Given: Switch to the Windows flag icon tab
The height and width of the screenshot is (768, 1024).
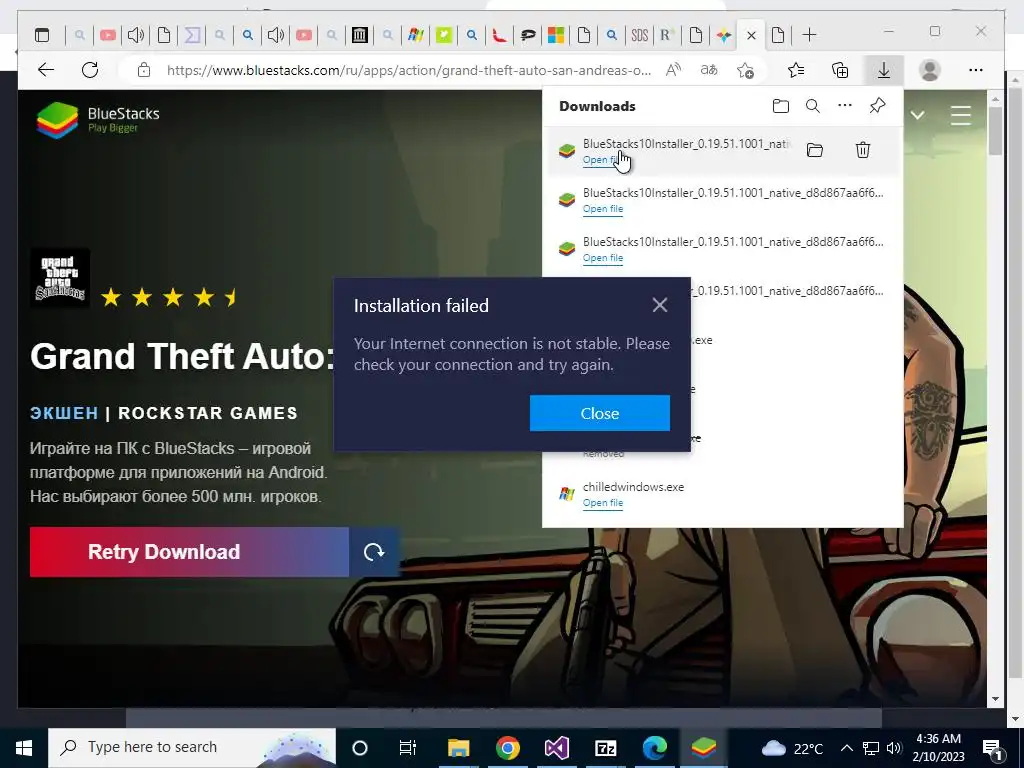Looking at the screenshot, I should (416, 35).
